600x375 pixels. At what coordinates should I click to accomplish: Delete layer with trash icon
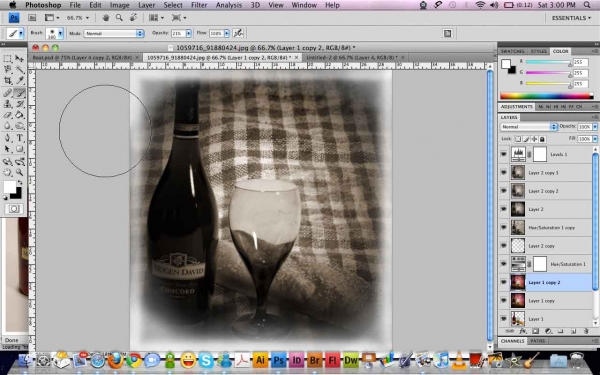coord(586,331)
